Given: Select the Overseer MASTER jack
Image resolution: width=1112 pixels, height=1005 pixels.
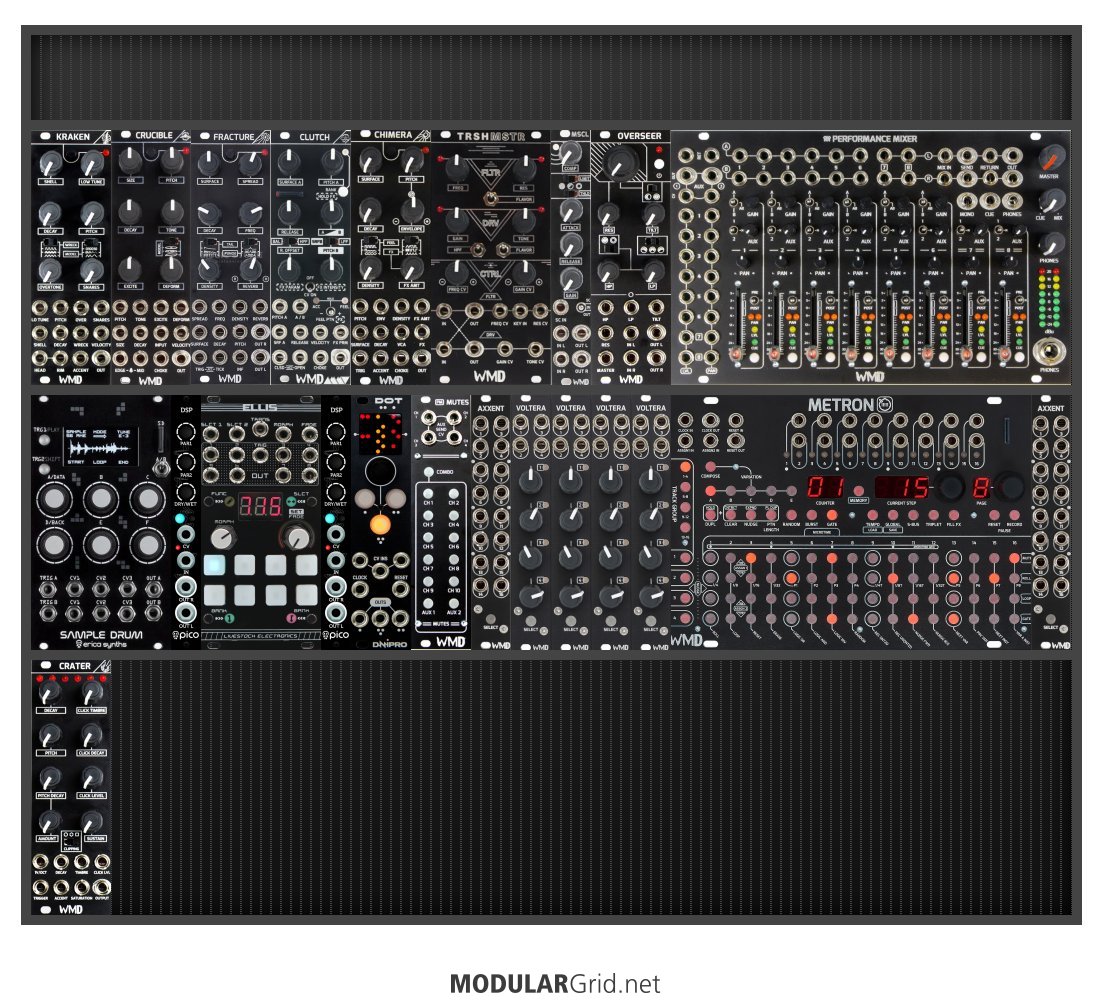Looking at the screenshot, I should pos(605,358).
